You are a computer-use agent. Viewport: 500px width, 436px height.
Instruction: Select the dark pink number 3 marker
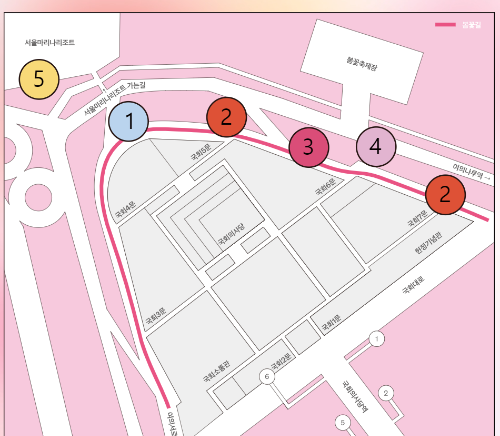point(309,147)
